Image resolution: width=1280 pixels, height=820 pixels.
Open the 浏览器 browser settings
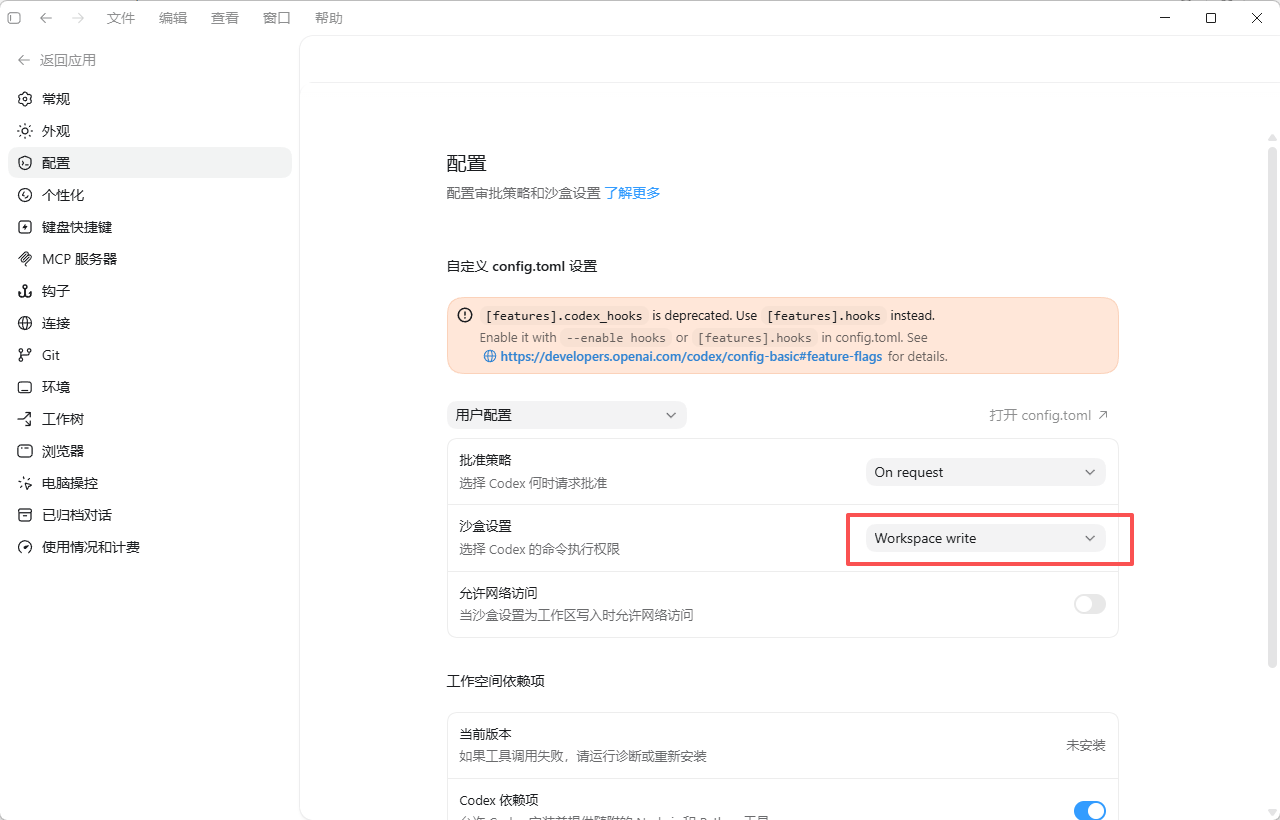click(150, 451)
